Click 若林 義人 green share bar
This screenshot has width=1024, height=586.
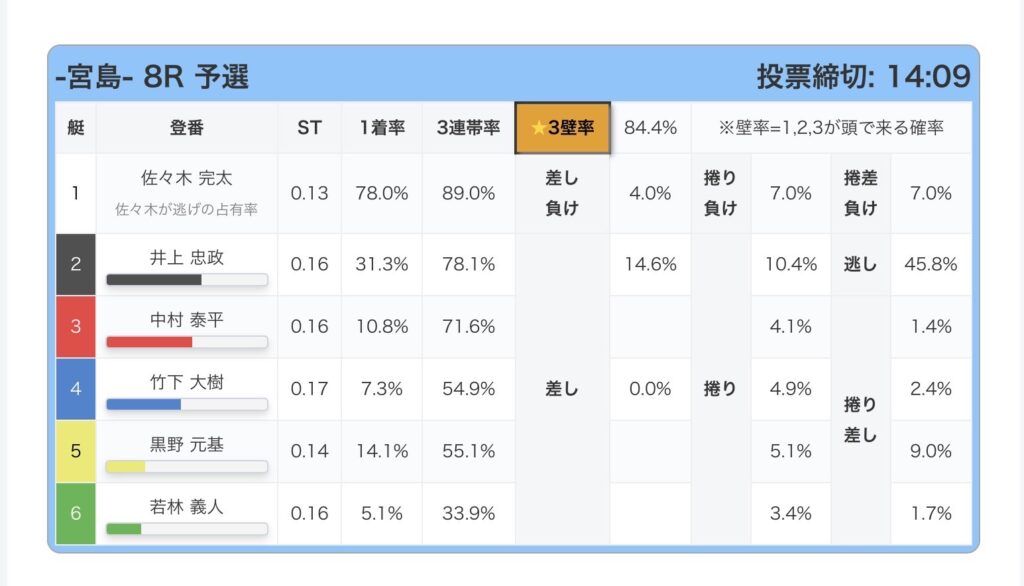(187, 528)
